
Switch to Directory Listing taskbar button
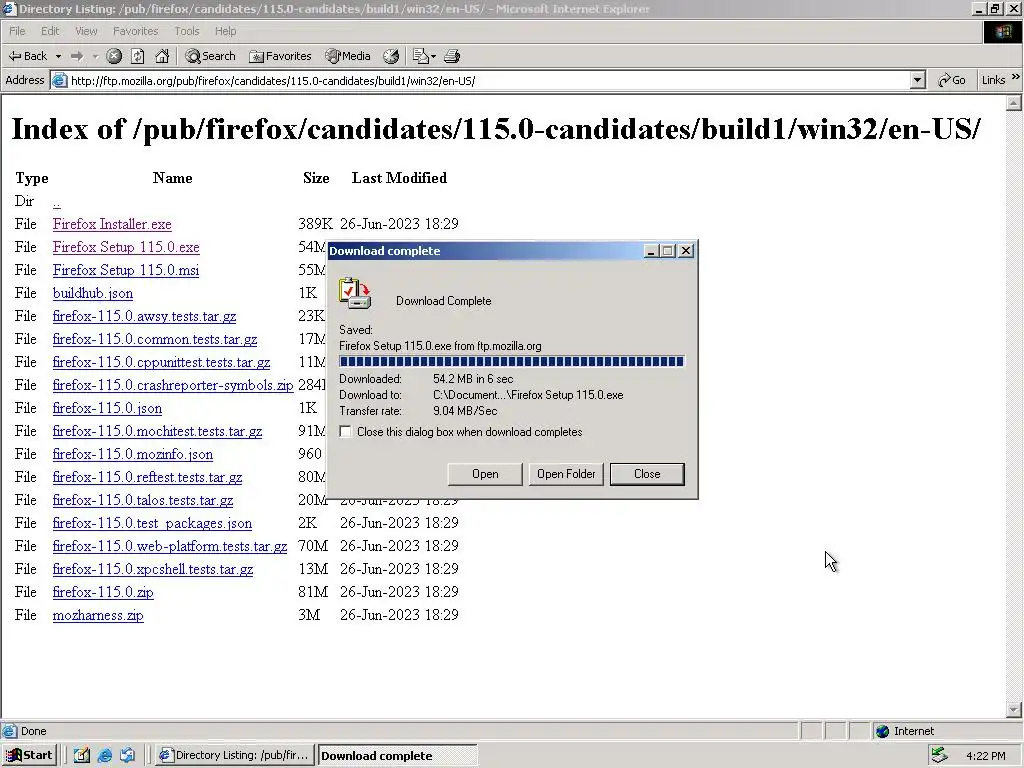pyautogui.click(x=235, y=755)
